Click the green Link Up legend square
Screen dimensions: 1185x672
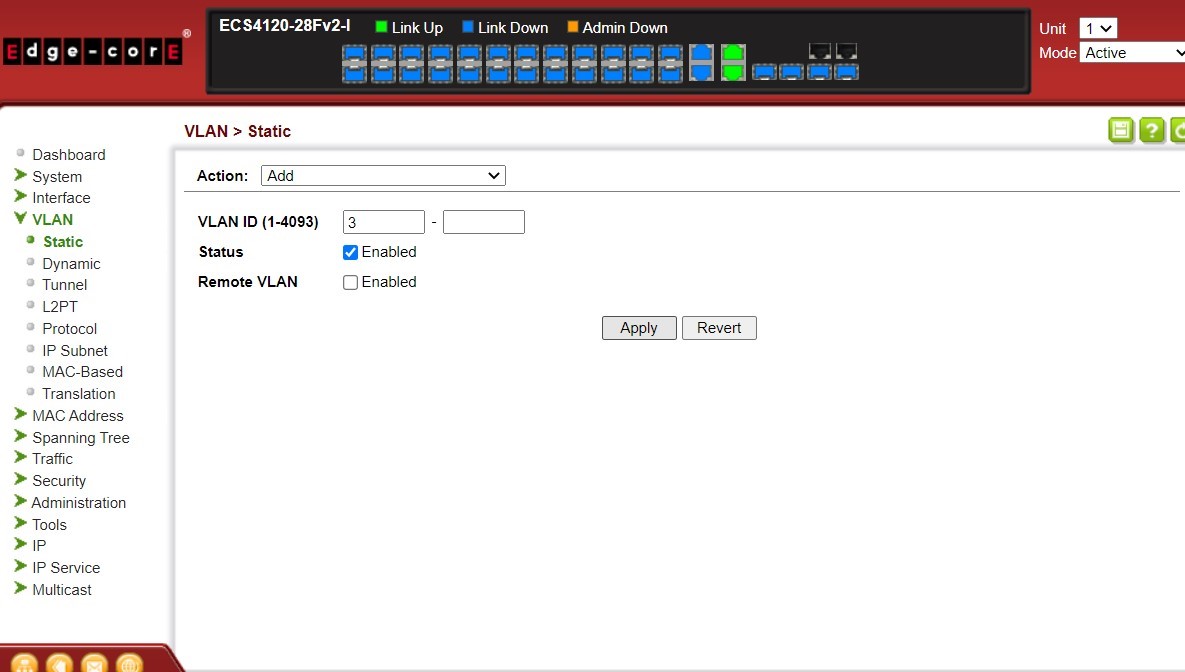pos(381,27)
